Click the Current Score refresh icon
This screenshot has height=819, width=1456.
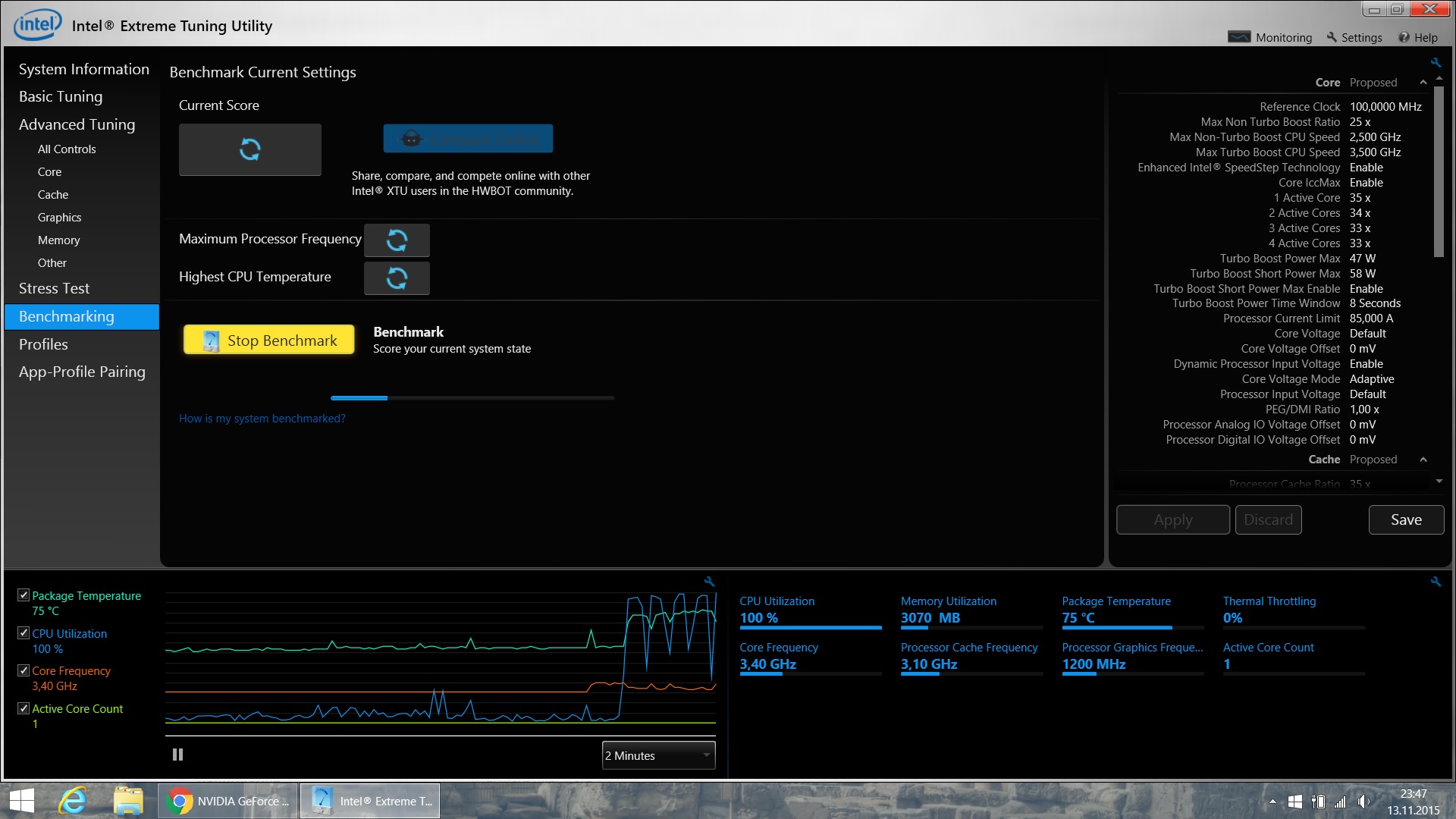[249, 149]
